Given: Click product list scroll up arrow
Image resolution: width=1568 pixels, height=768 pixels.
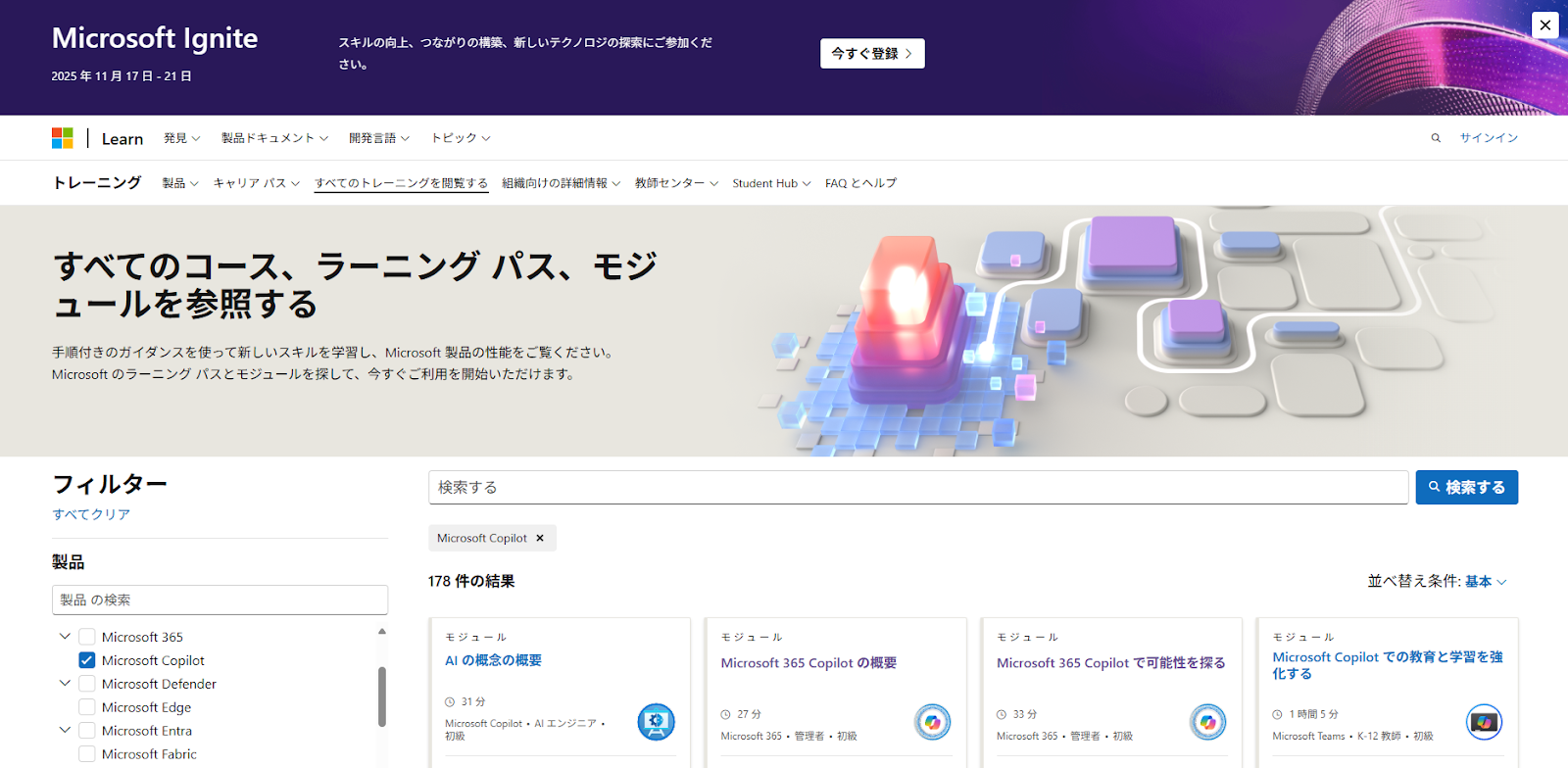Looking at the screenshot, I should click(382, 631).
